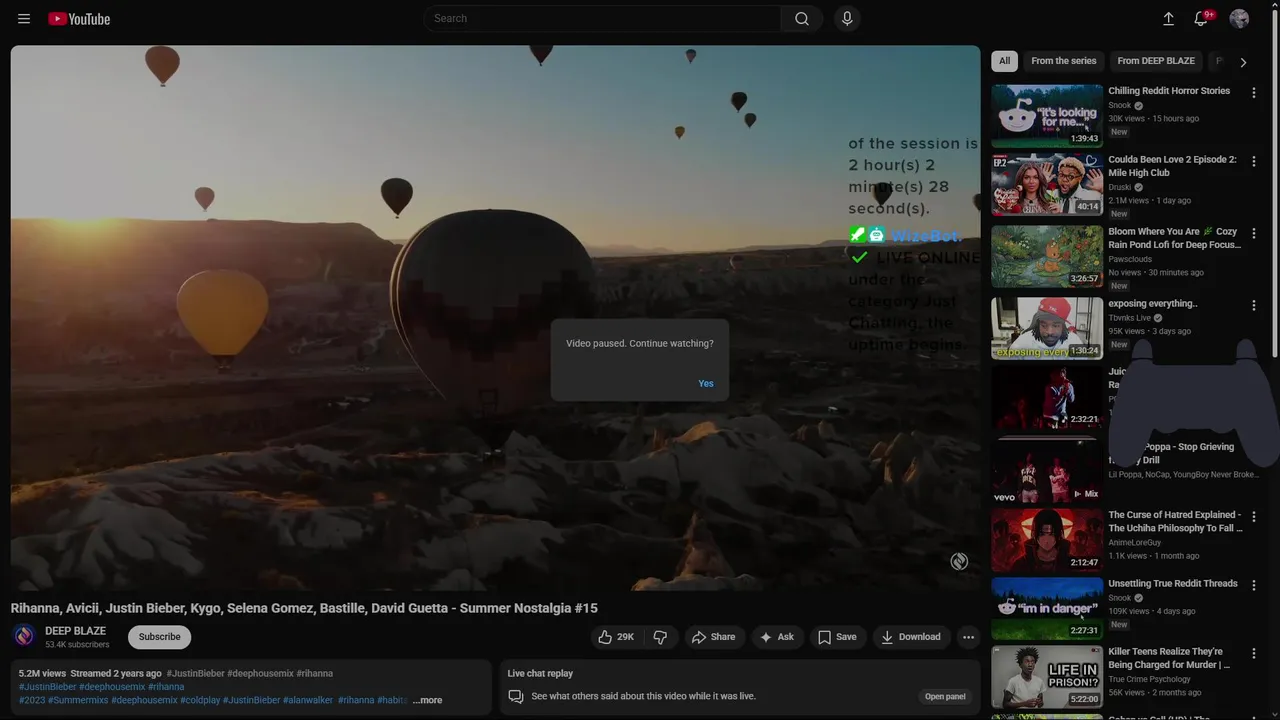Screen dimensions: 1280x720
Task: Open Killer Teens Realize thumbnail
Action: click(1047, 676)
